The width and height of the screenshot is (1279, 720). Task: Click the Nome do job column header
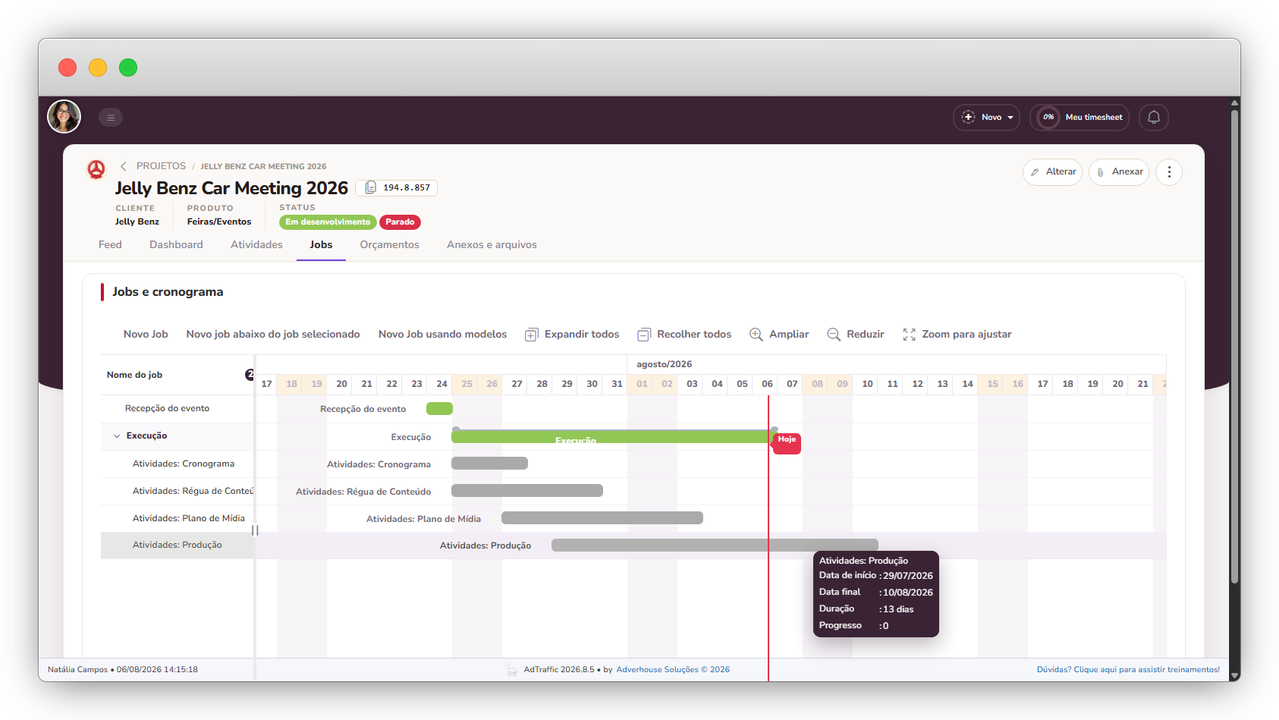(x=135, y=375)
